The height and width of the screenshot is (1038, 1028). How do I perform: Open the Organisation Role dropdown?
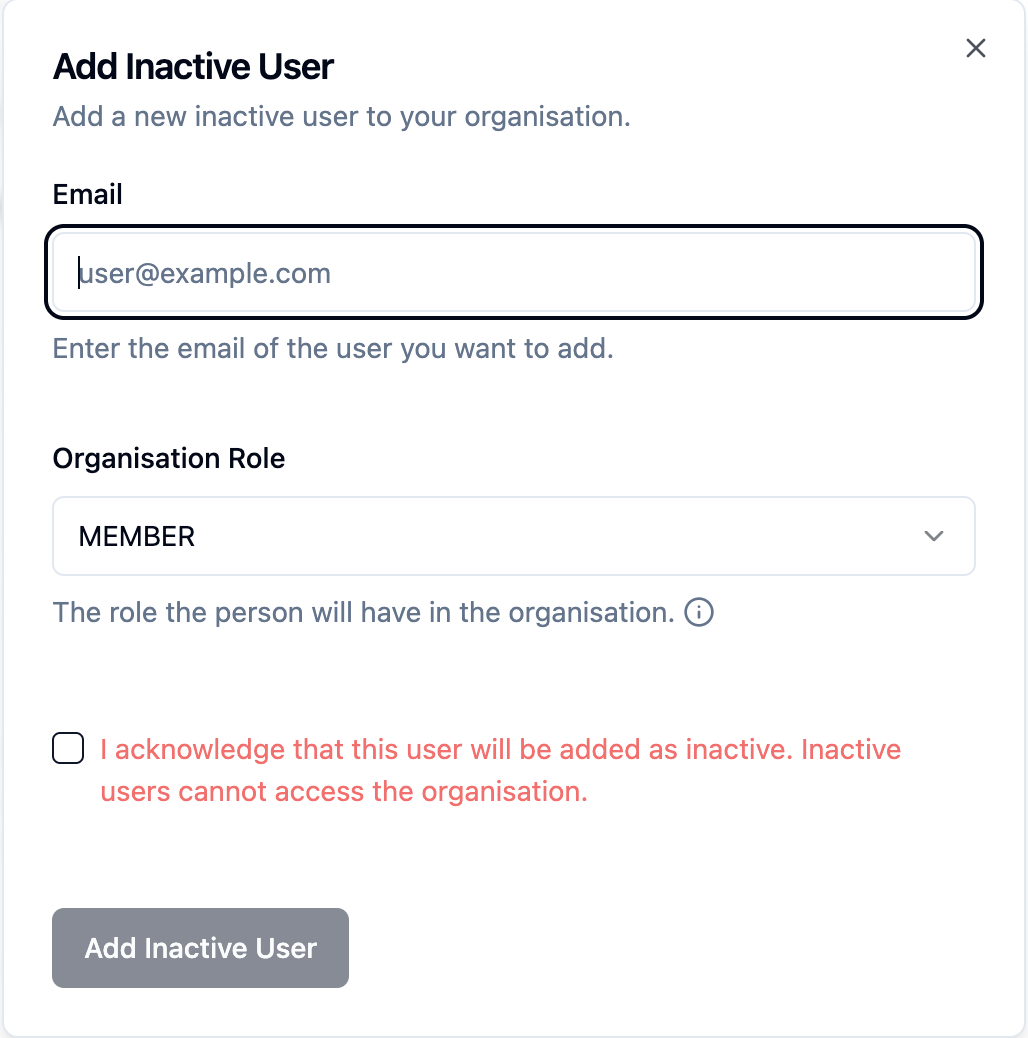[513, 537]
